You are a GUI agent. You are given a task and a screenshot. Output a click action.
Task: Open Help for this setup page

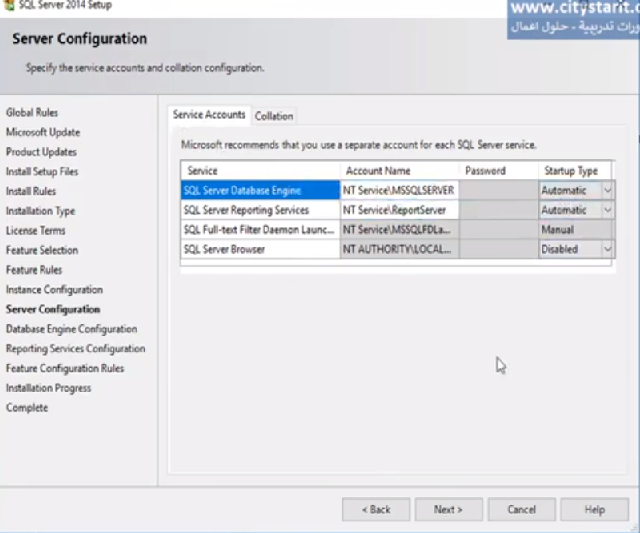point(594,509)
